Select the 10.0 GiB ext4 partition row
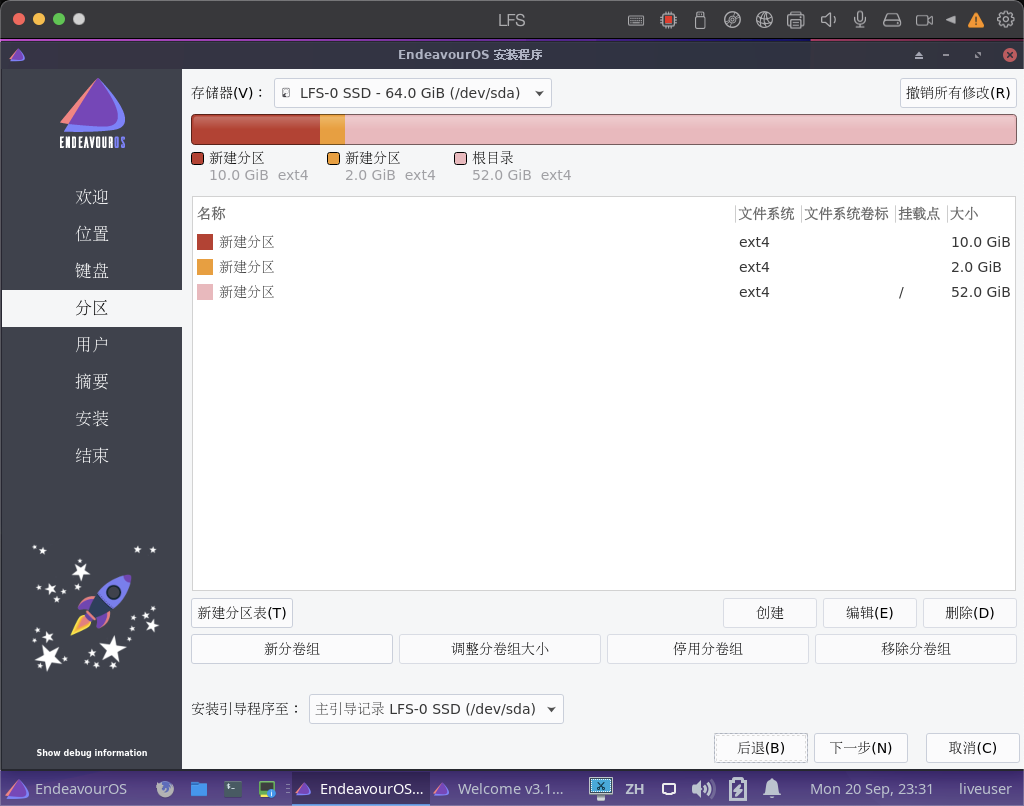The image size is (1024, 806). coord(603,242)
